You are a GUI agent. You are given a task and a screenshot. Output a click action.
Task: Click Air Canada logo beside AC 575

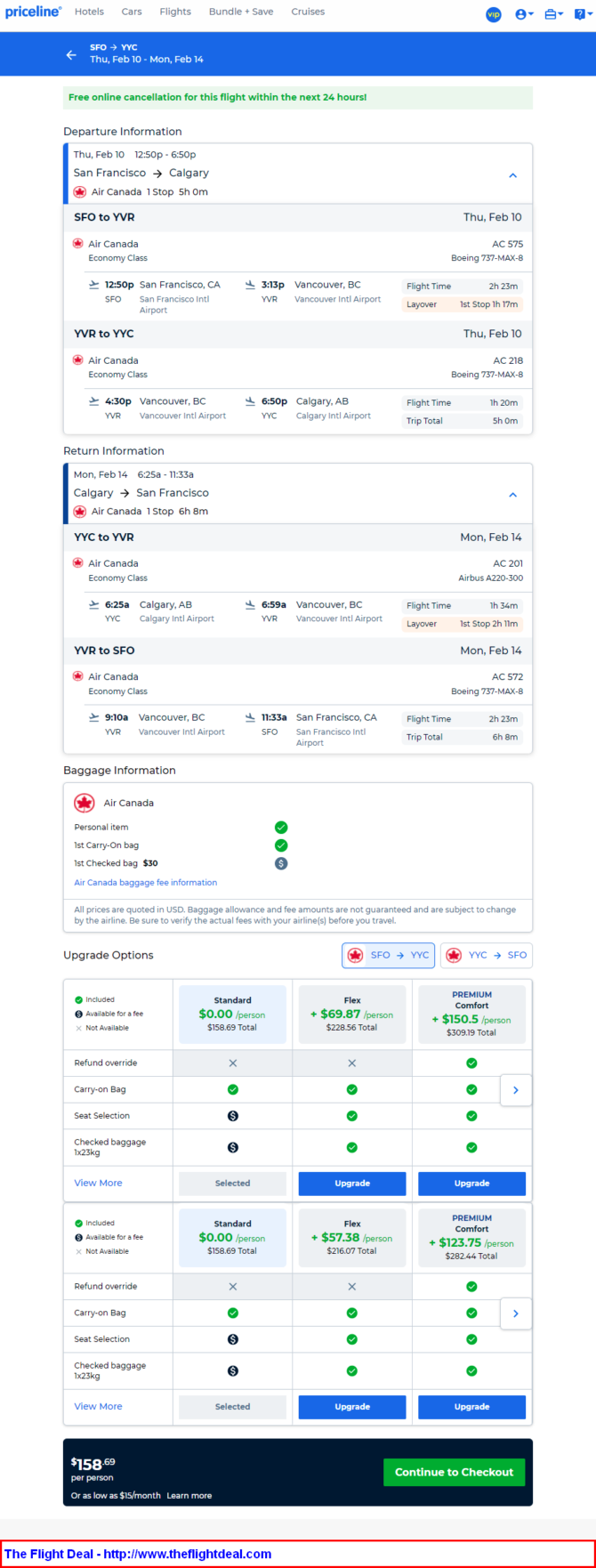click(x=78, y=243)
